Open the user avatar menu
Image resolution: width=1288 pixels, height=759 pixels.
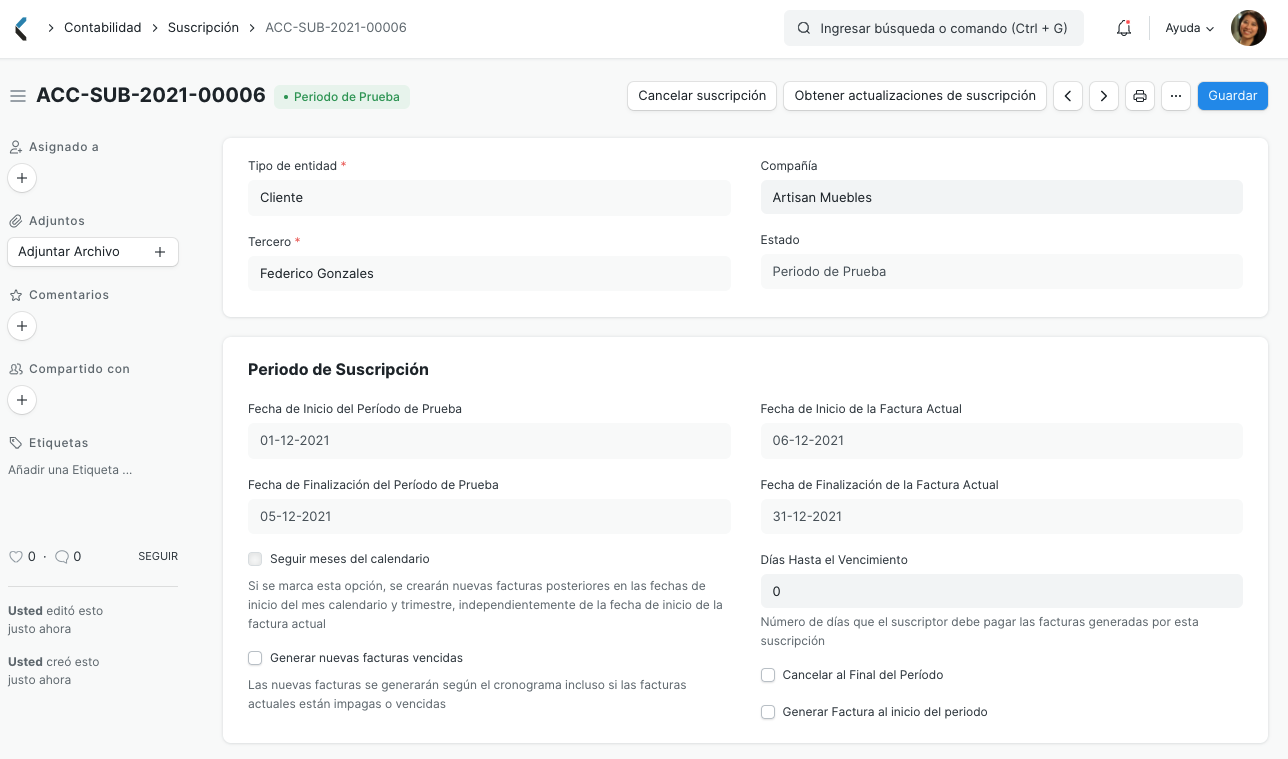click(x=1249, y=28)
